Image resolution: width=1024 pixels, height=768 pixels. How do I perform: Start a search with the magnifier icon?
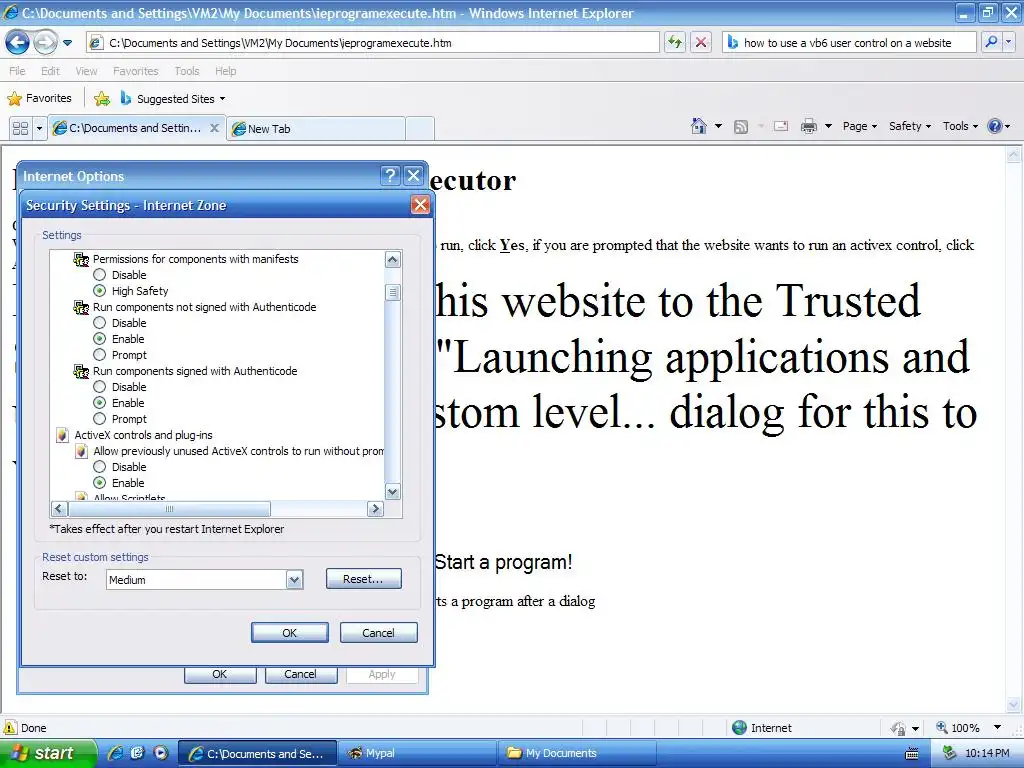click(991, 42)
